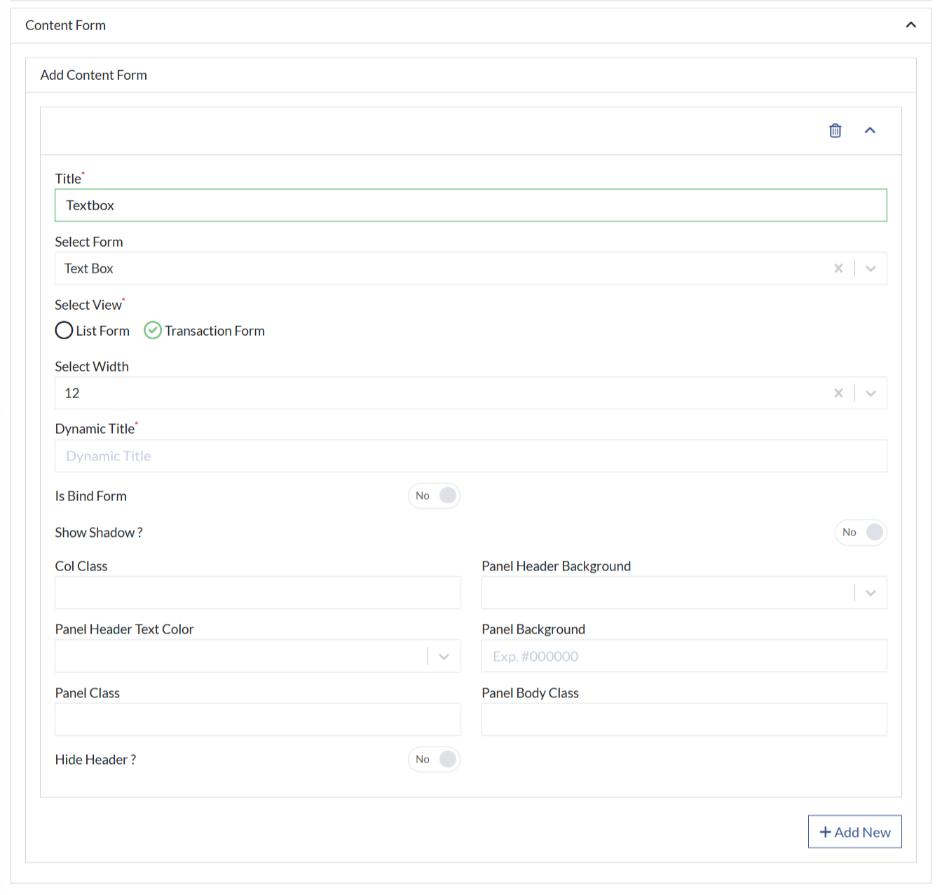Viewport: 942px width, 895px height.
Task: Clear the Select Width value 12
Action: (838, 393)
